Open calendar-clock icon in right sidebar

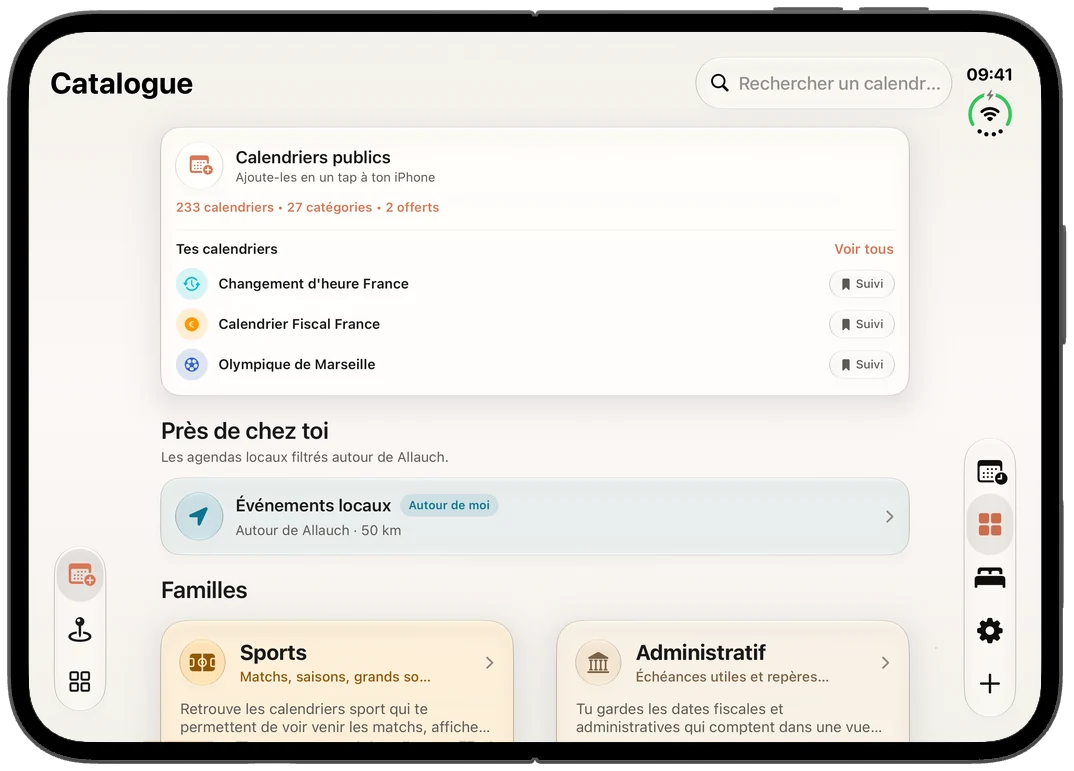pos(990,472)
